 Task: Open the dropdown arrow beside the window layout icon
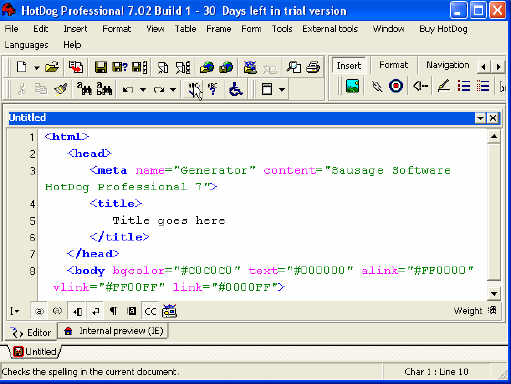(282, 89)
